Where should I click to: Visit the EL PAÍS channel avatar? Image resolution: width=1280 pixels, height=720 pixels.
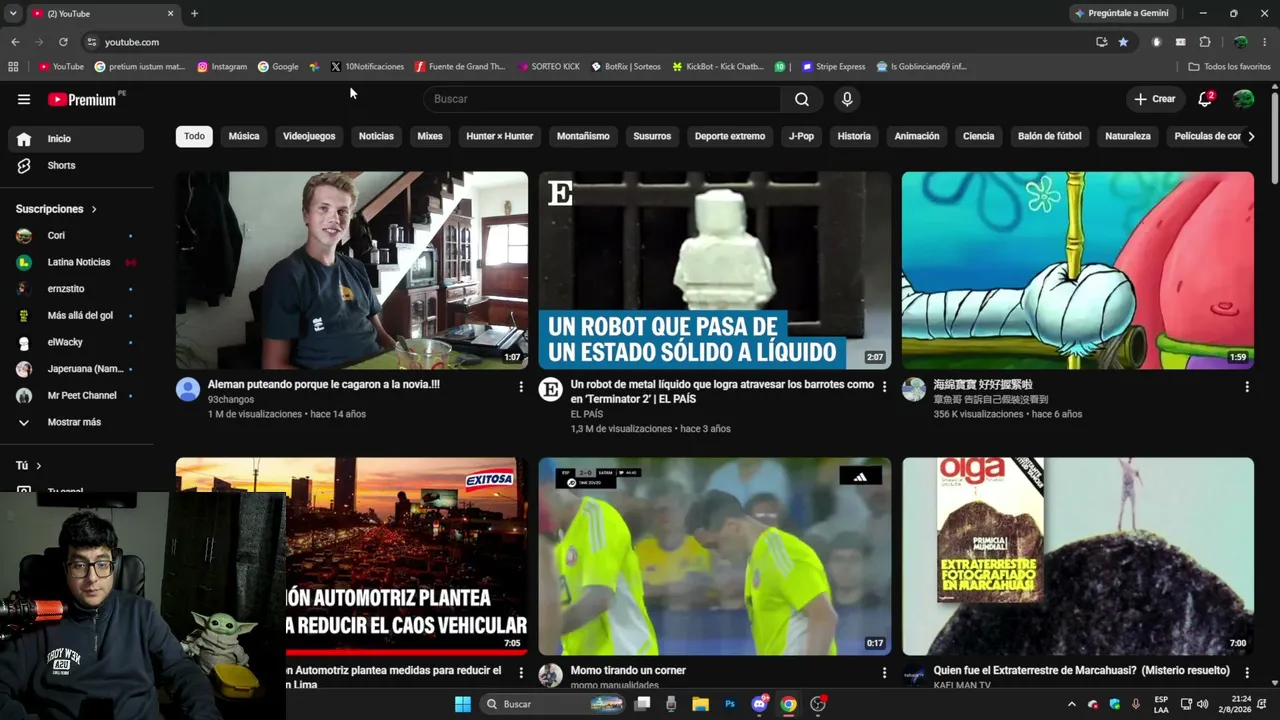tap(551, 389)
